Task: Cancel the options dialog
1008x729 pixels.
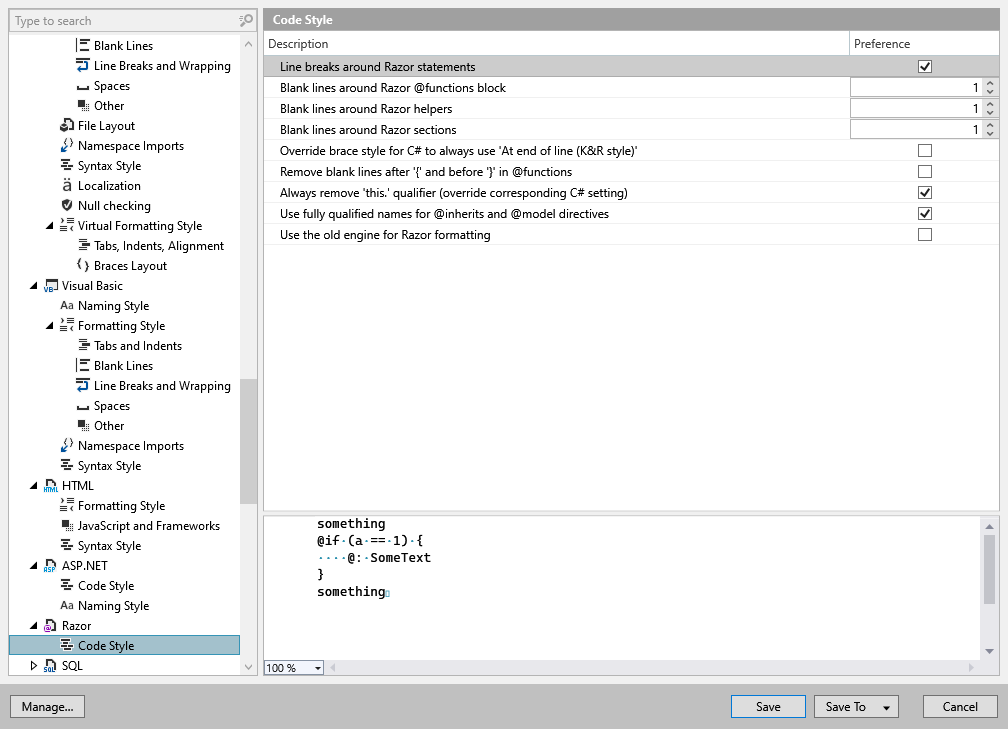Action: 960,706
